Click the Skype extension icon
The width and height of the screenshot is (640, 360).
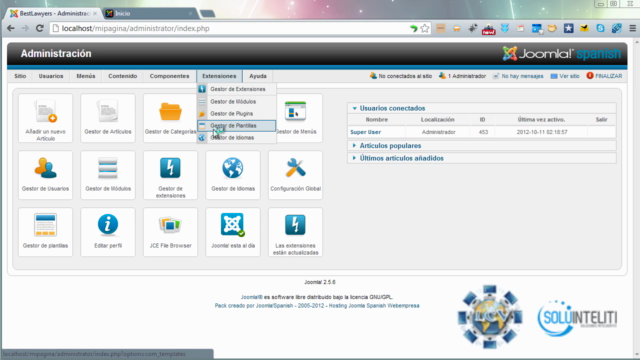[600, 29]
